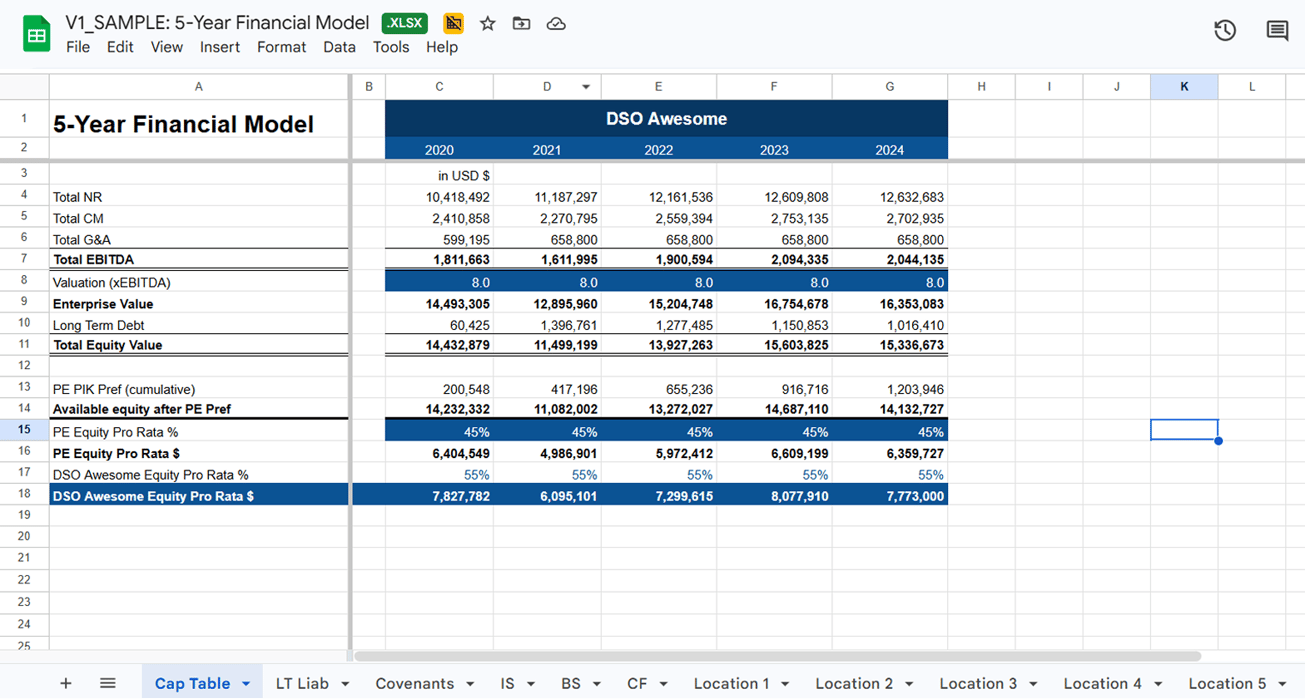Click the document title text
The height and width of the screenshot is (699, 1305).
tap(219, 23)
